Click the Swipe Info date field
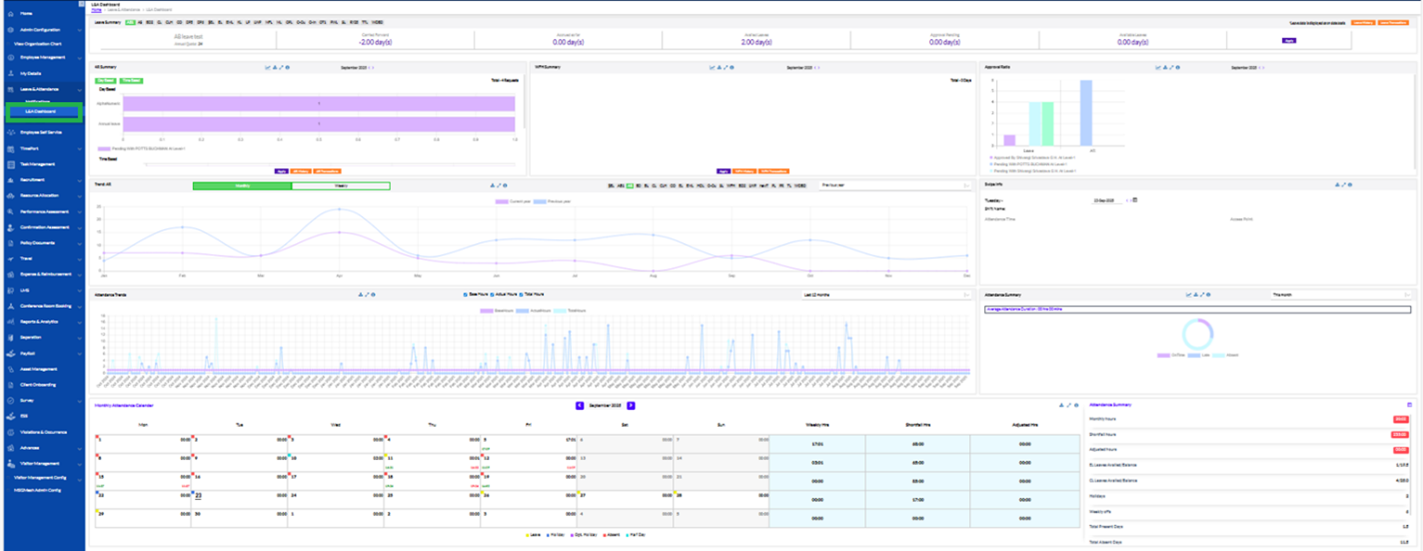The image size is (1423, 551). click(1105, 200)
